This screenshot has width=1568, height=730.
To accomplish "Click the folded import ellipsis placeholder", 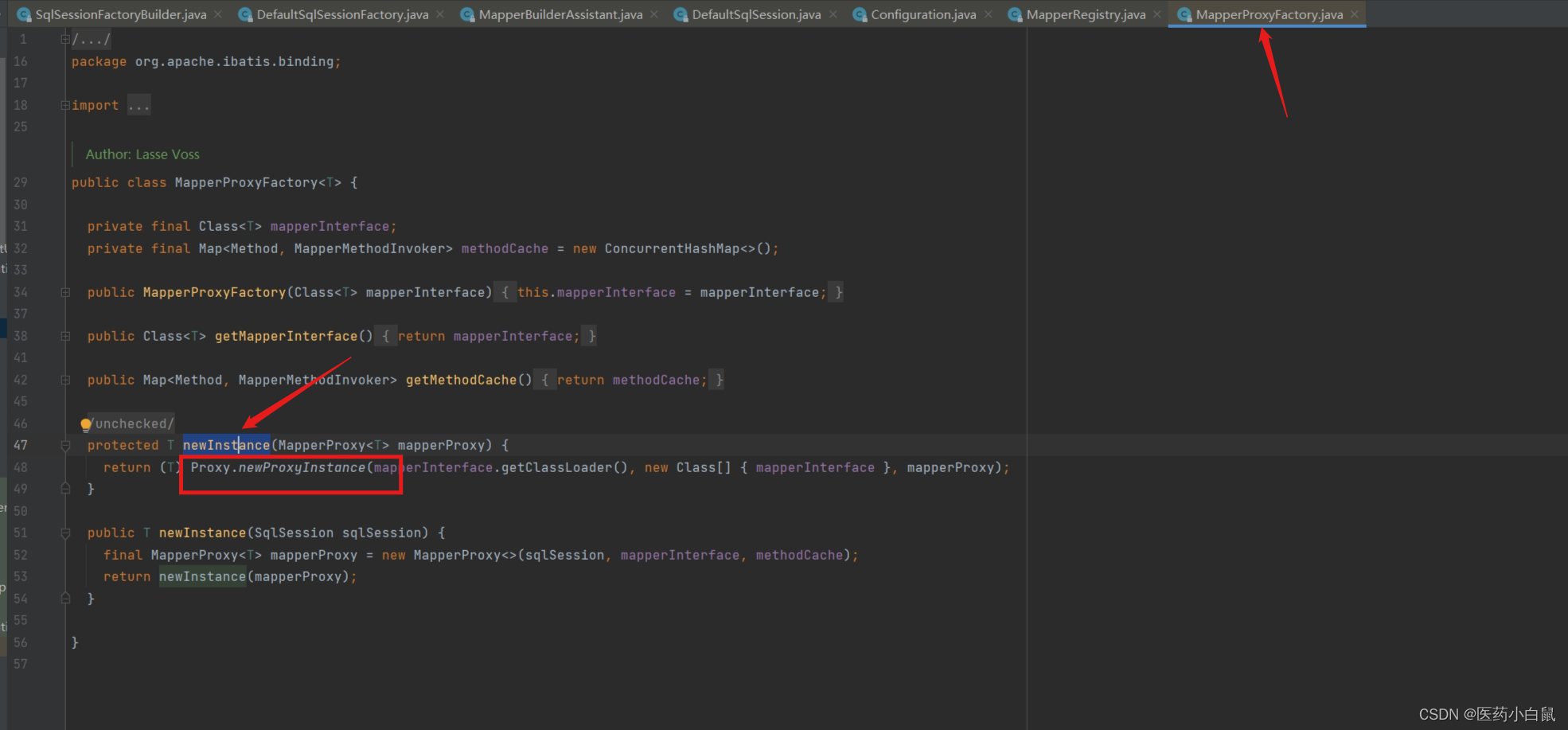I will [138, 105].
